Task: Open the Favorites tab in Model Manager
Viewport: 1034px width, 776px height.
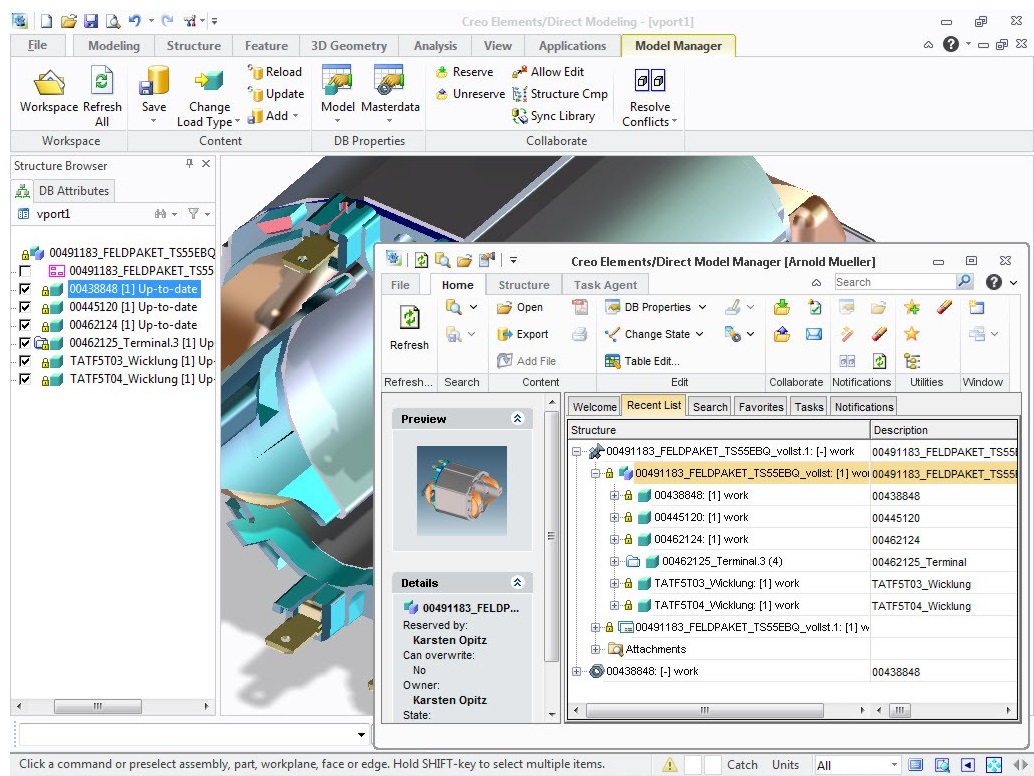Action: click(761, 407)
